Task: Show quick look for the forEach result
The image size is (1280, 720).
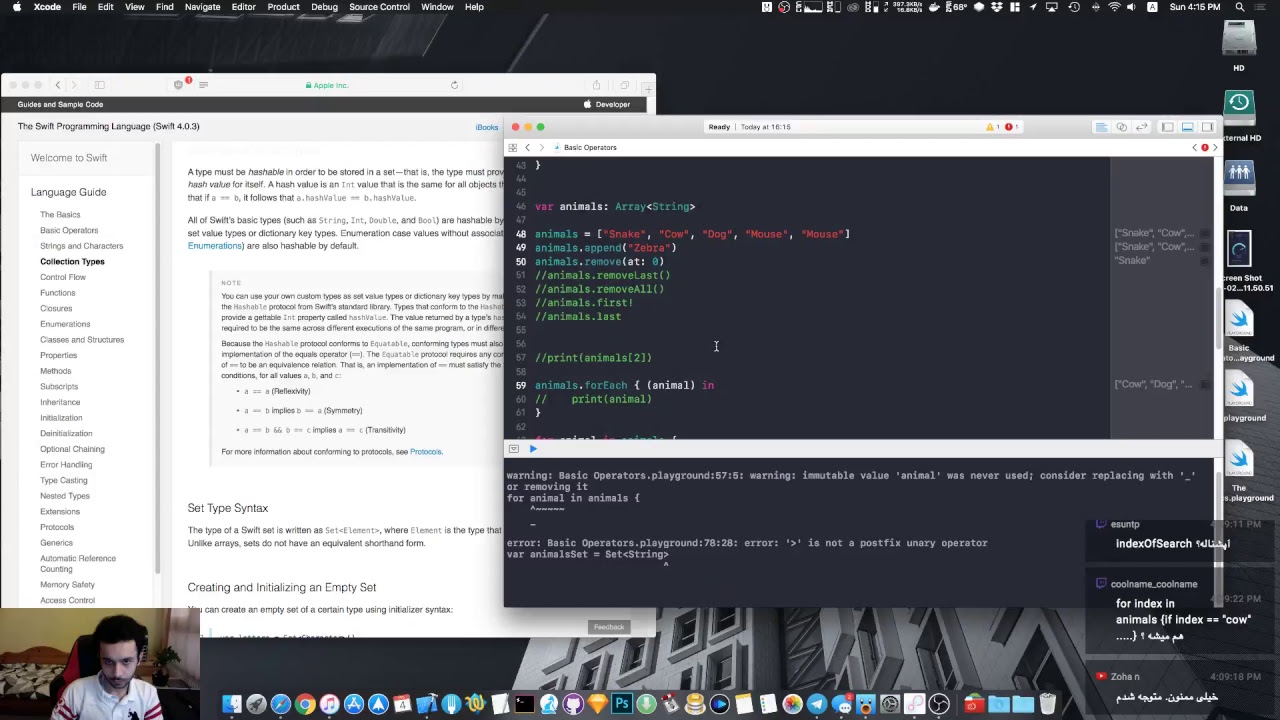Action: (x=1204, y=384)
